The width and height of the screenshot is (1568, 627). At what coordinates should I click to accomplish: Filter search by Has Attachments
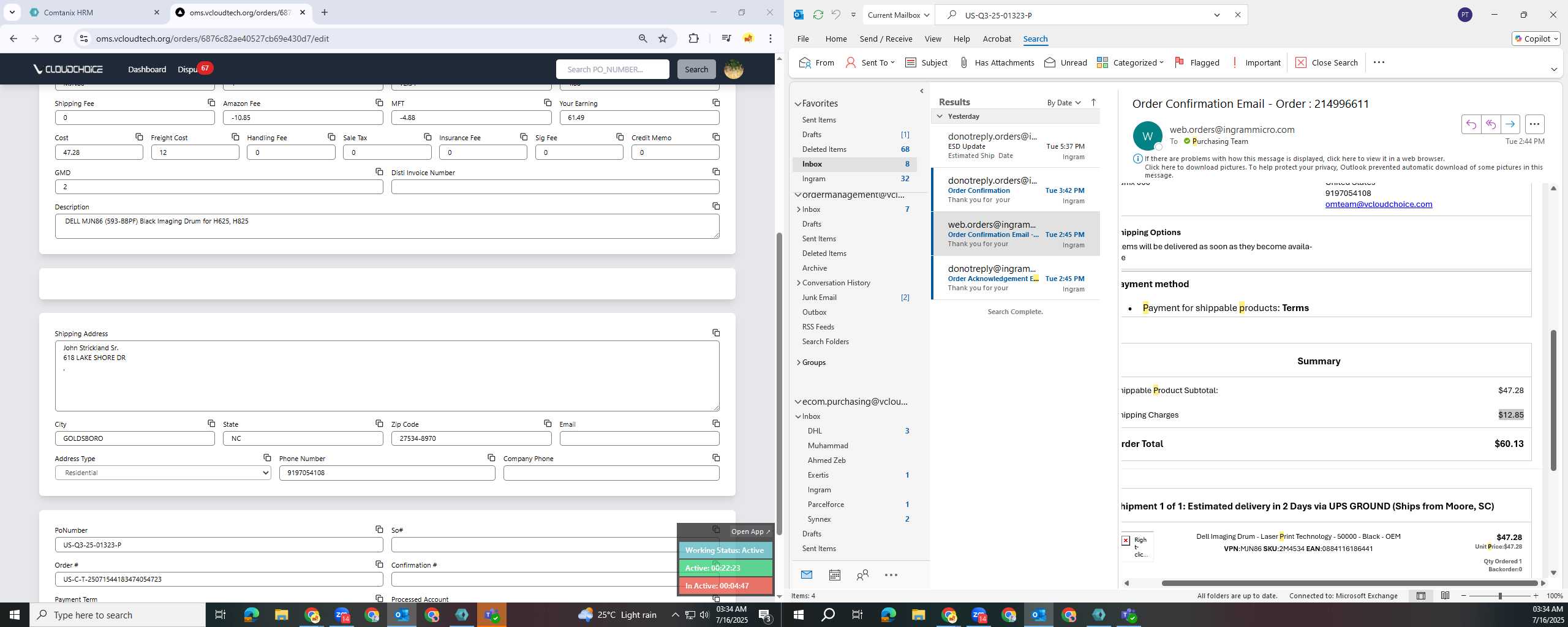pos(997,62)
